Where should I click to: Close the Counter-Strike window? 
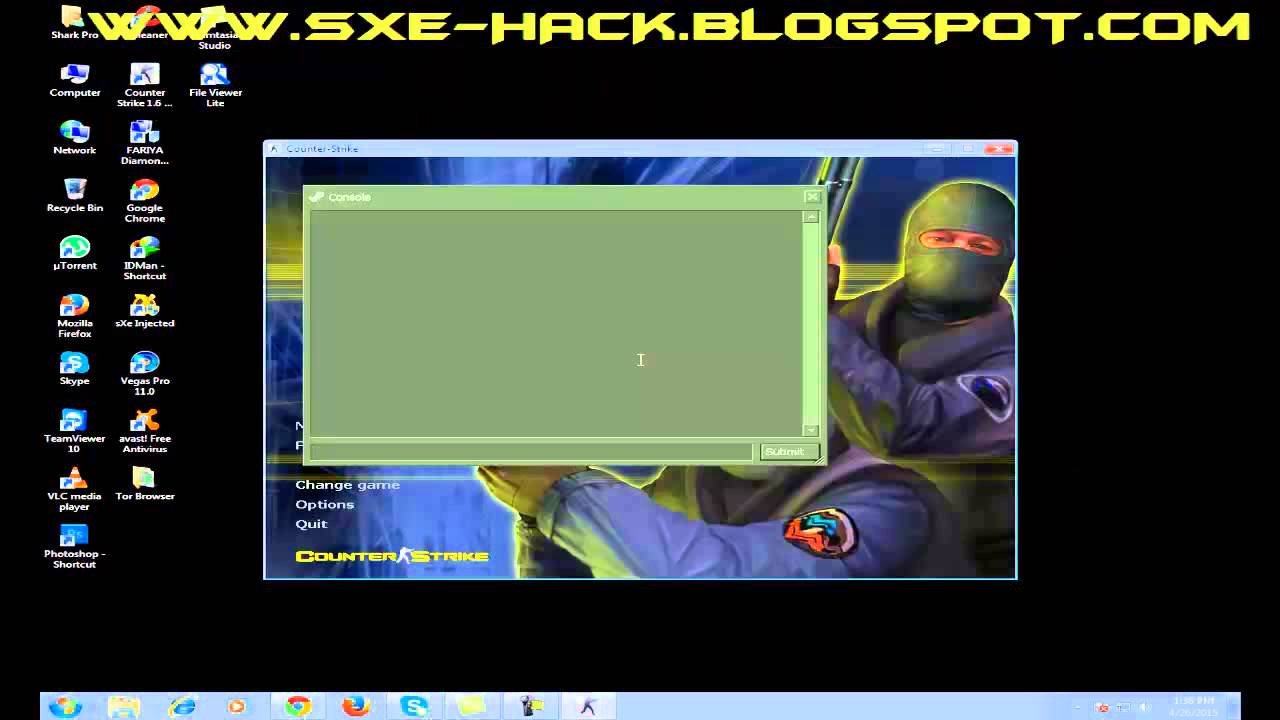point(998,149)
